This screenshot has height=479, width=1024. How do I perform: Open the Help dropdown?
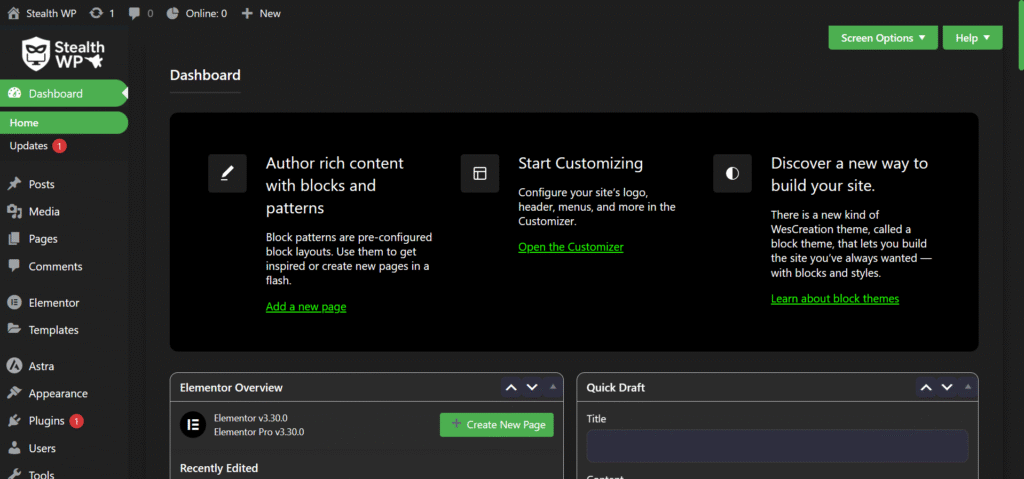[x=972, y=38]
